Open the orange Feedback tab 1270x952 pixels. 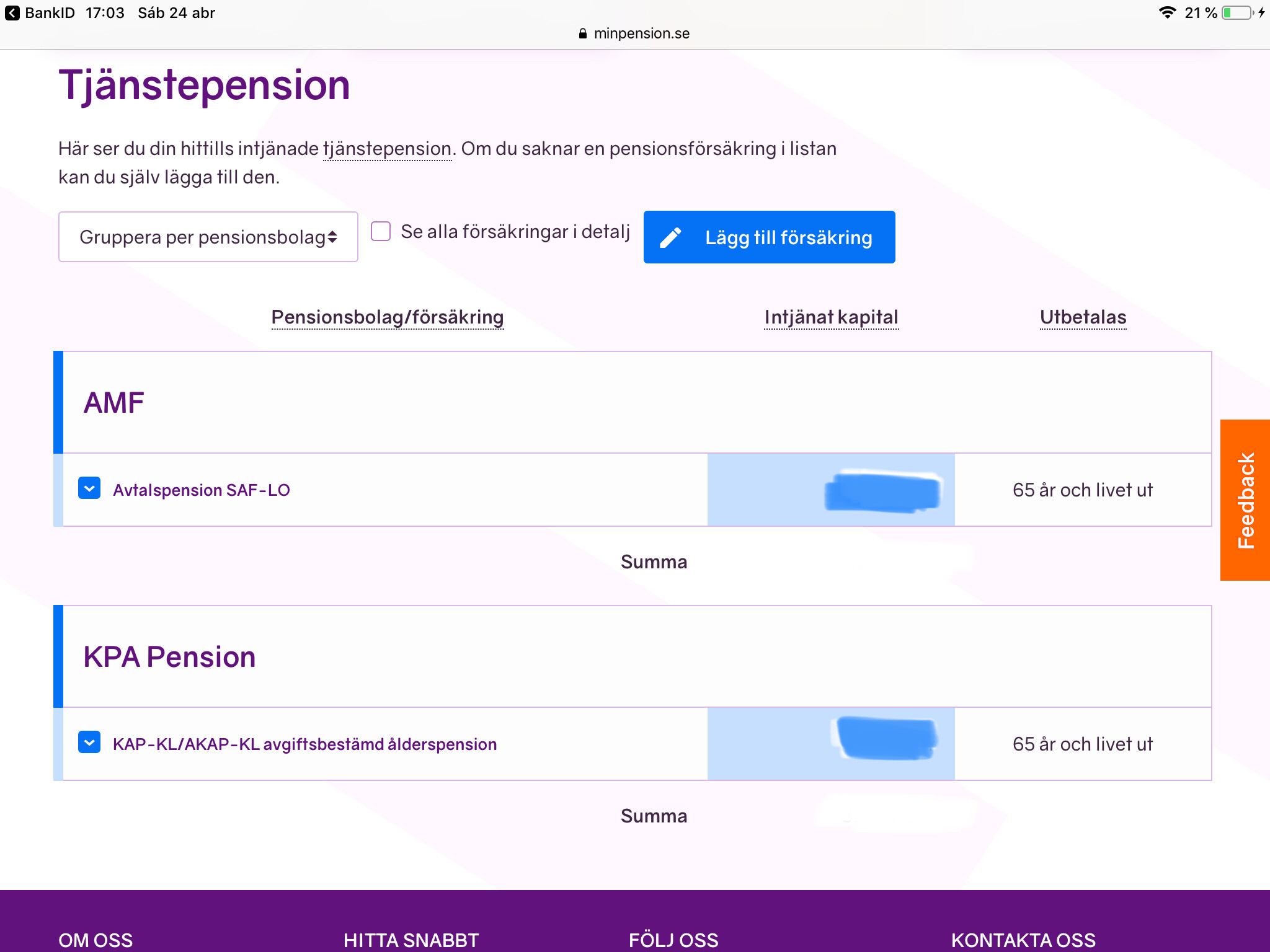(x=1245, y=500)
